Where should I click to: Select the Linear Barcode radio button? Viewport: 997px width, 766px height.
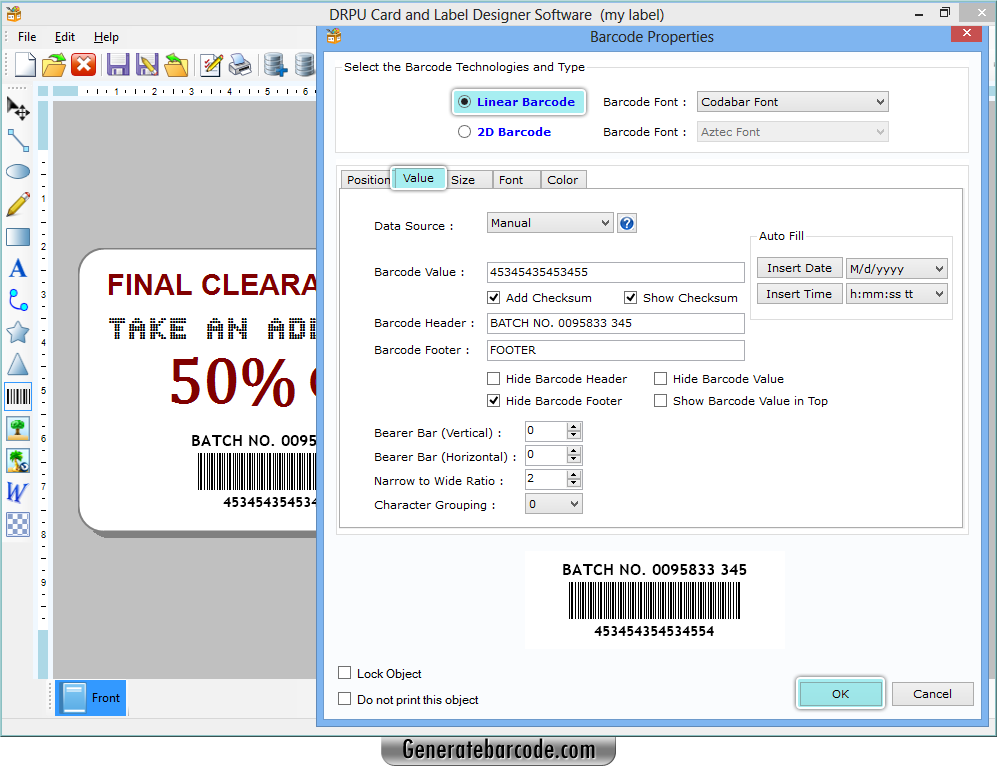[465, 102]
